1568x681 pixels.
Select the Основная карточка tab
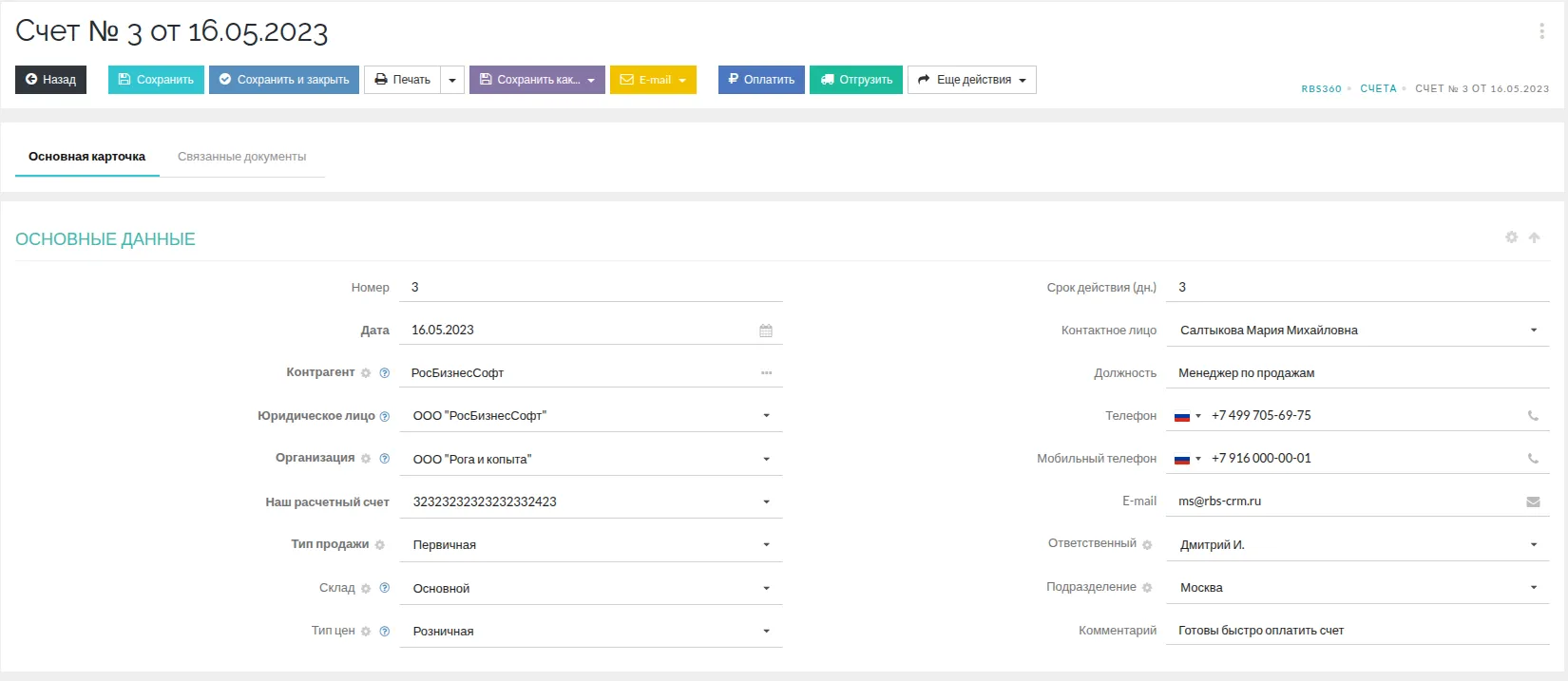click(x=86, y=157)
